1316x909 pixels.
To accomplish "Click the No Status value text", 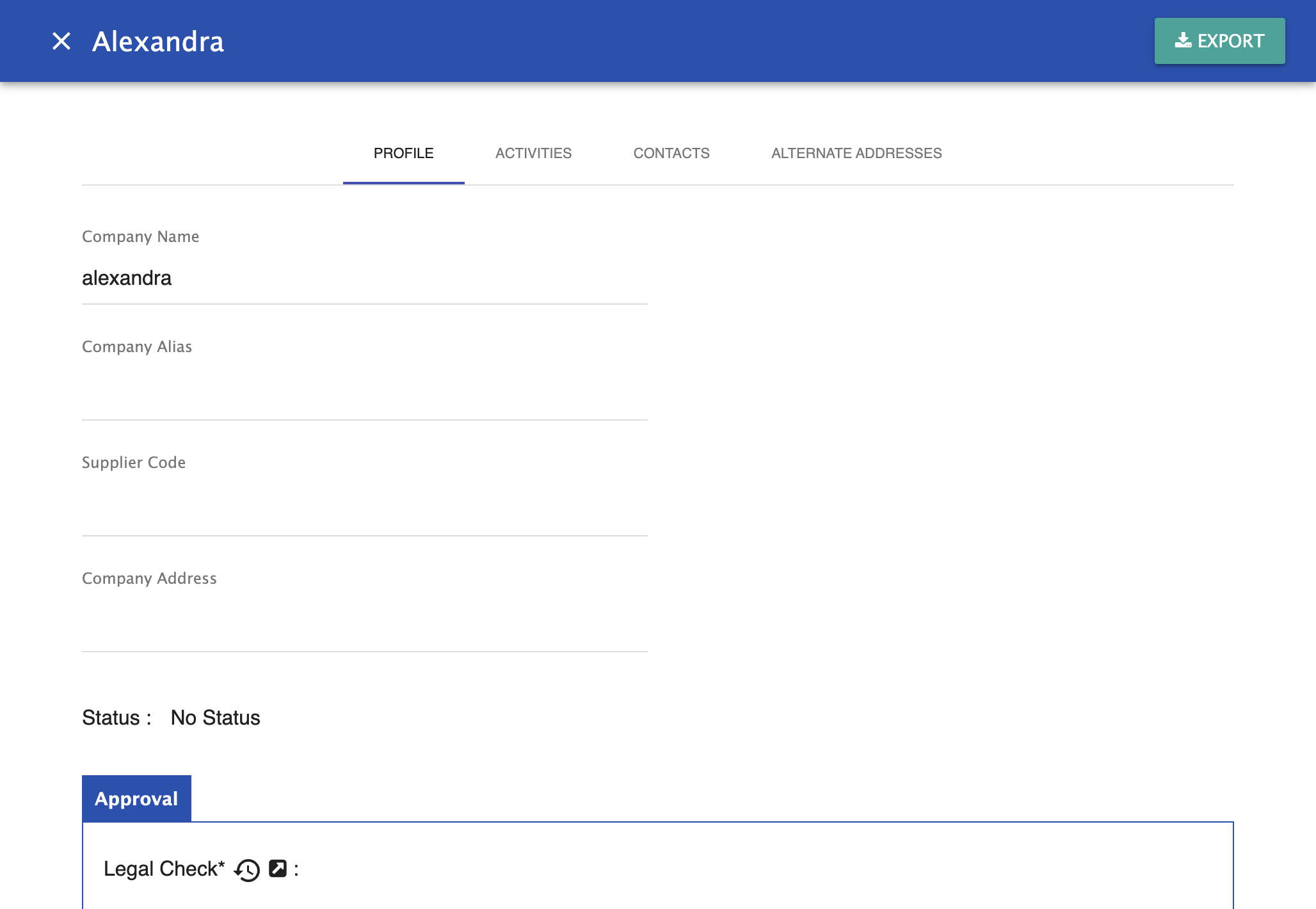I will 215,718.
